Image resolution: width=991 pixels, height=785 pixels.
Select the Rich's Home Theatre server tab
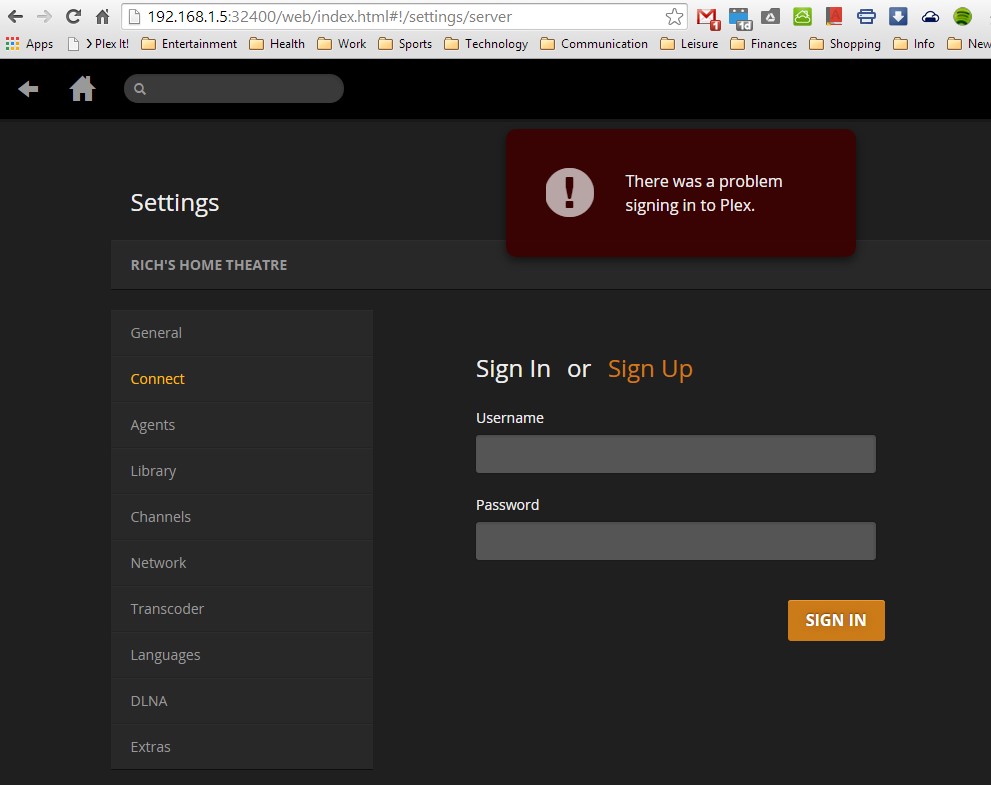coord(209,265)
